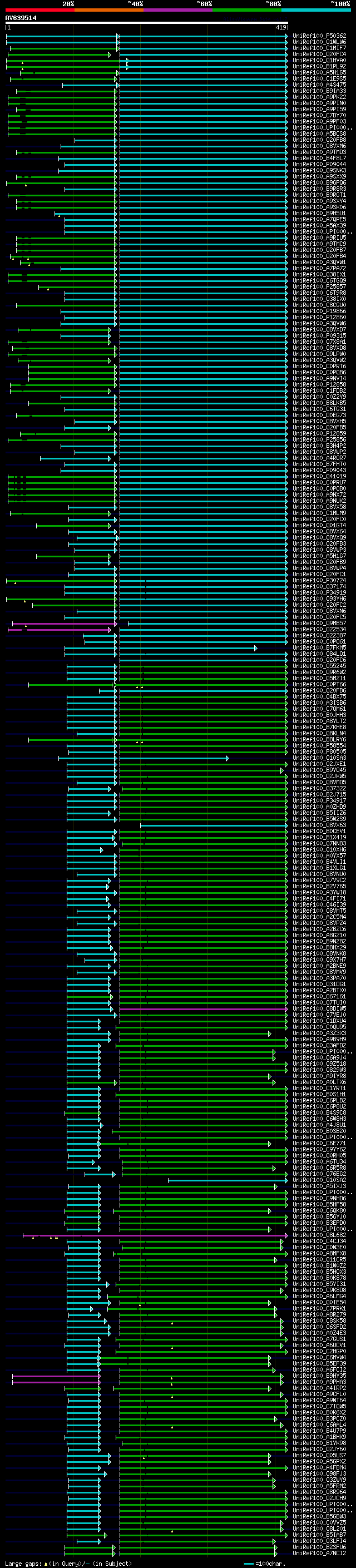Click the red 20% identity legend bar
The image size is (356, 1568).
(39, 10)
